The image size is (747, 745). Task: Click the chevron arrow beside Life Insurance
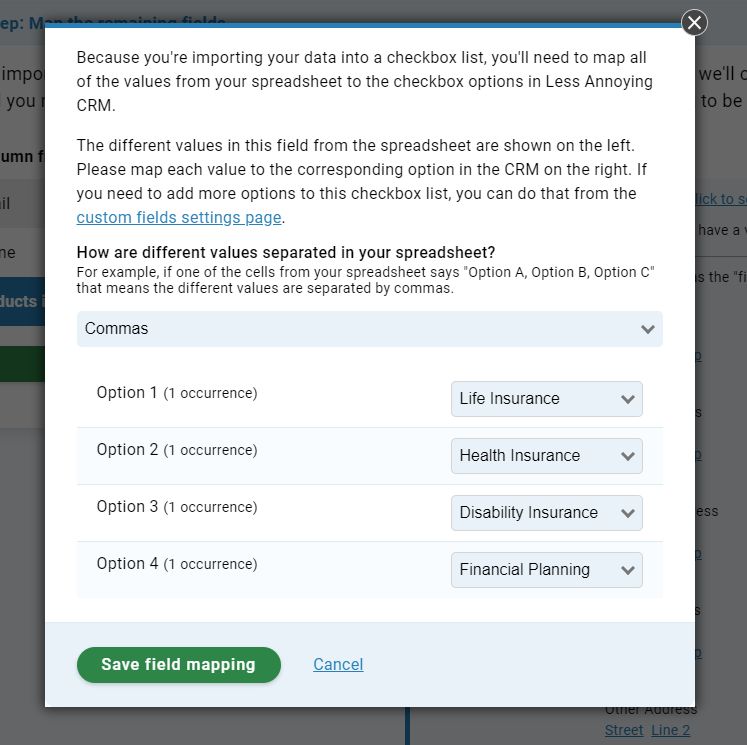(x=628, y=399)
